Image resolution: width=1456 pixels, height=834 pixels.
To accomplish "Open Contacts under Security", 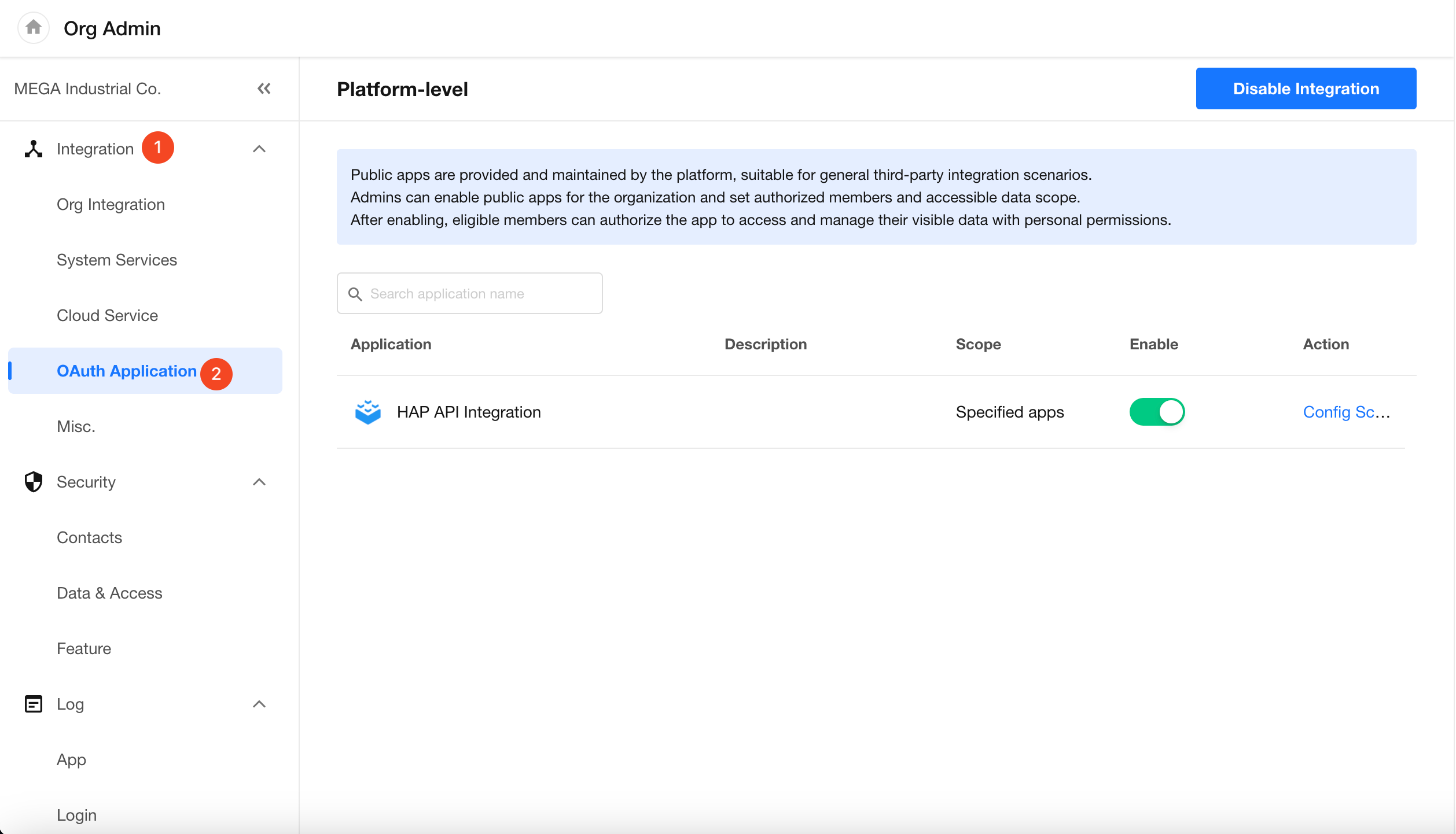I will (x=145, y=537).
